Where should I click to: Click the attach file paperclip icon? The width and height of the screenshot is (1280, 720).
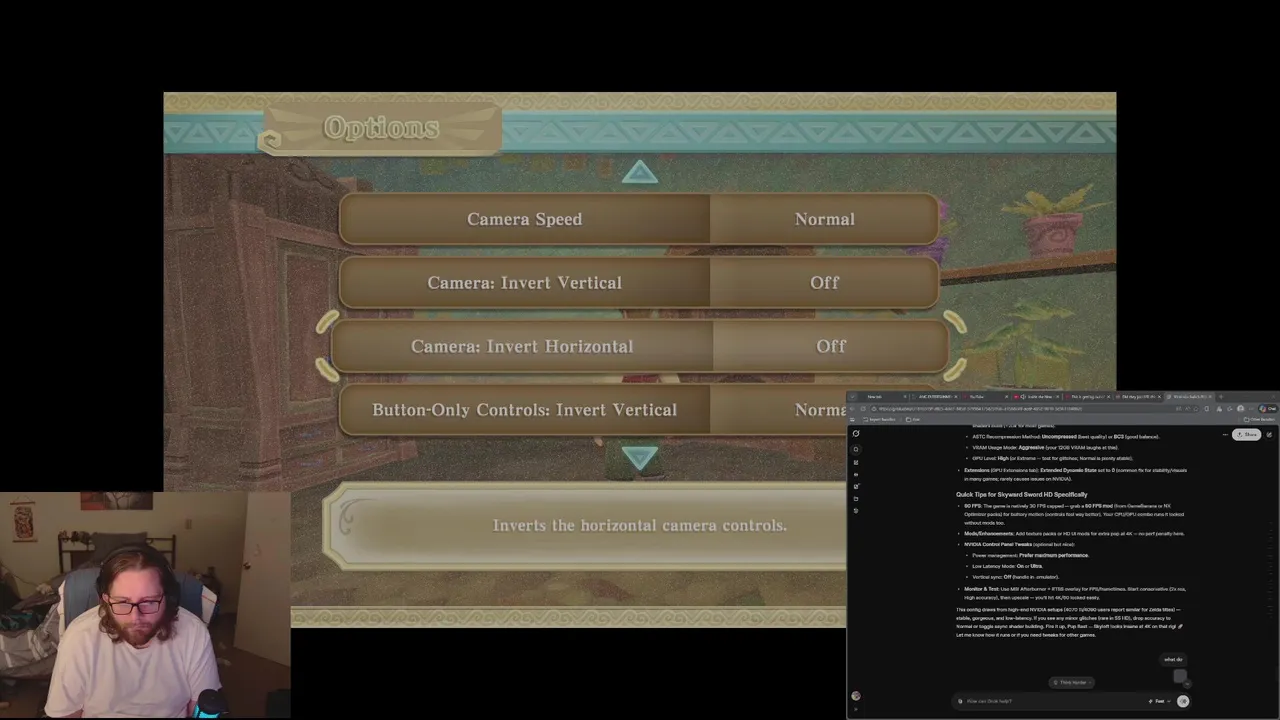tap(960, 701)
